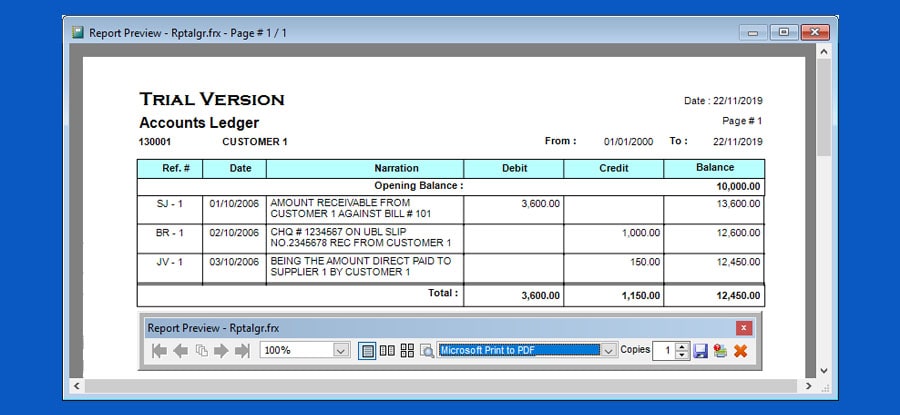
Task: Click the 'Page # 1' label
Action: click(742, 121)
